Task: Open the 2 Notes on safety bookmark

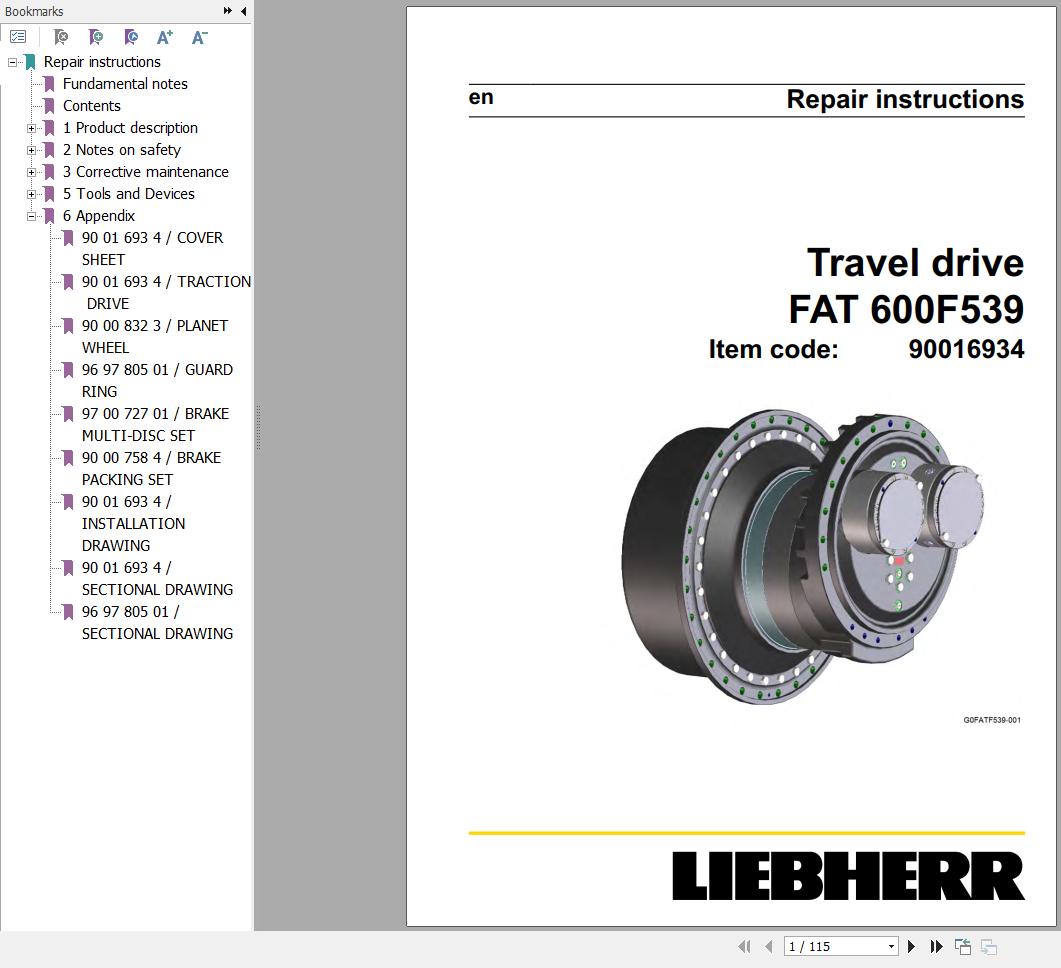Action: click(122, 150)
